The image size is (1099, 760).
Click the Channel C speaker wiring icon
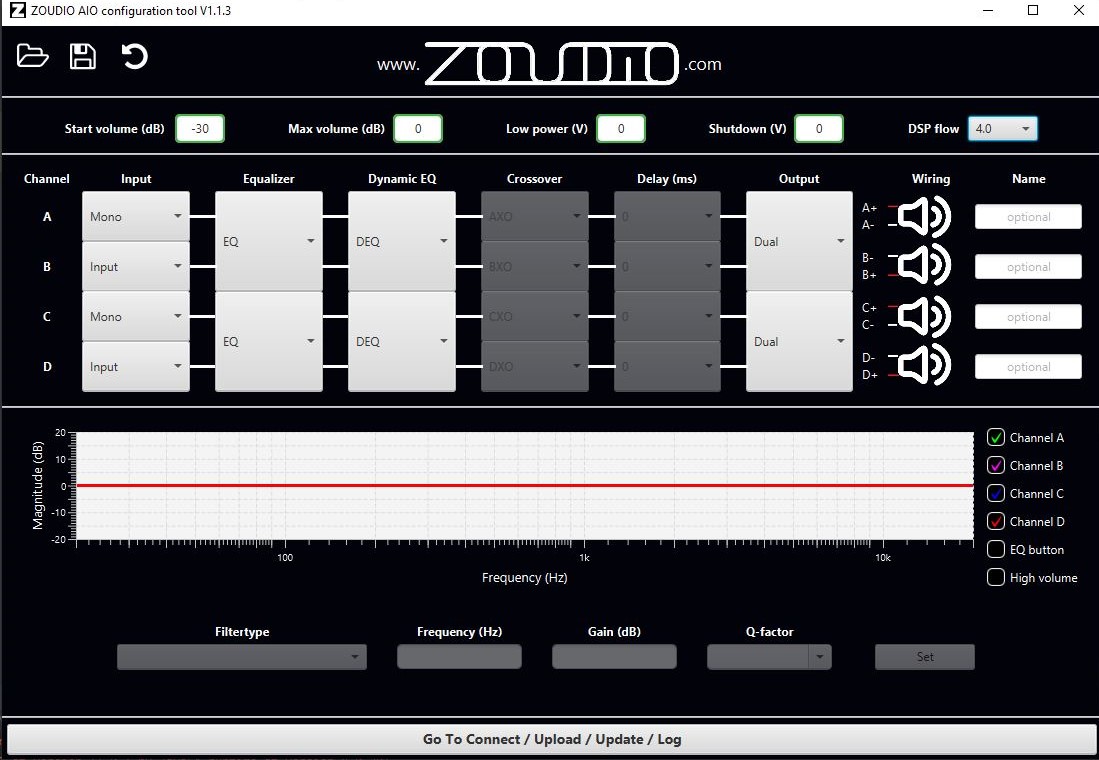coord(924,316)
